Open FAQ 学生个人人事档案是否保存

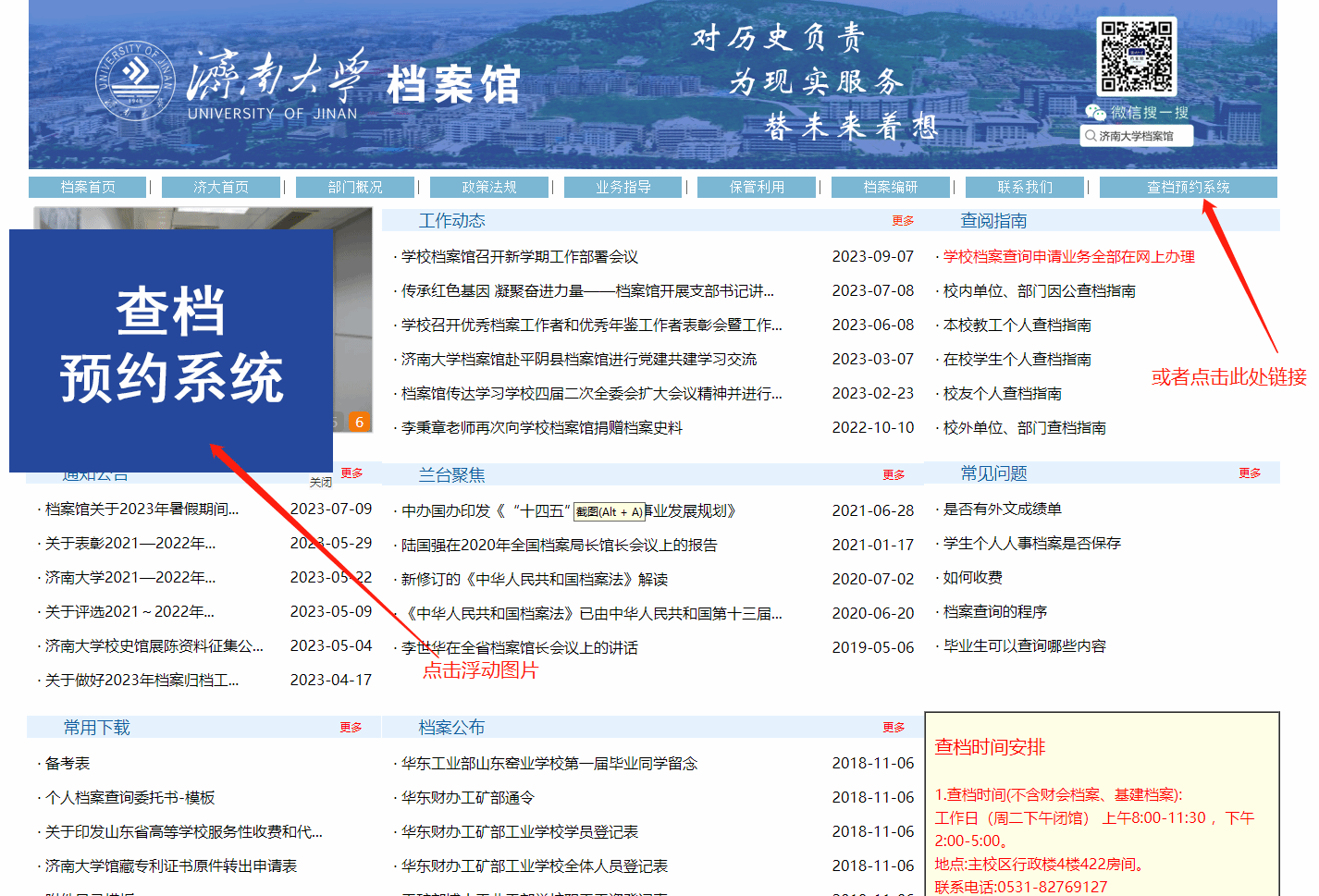[x=1032, y=543]
